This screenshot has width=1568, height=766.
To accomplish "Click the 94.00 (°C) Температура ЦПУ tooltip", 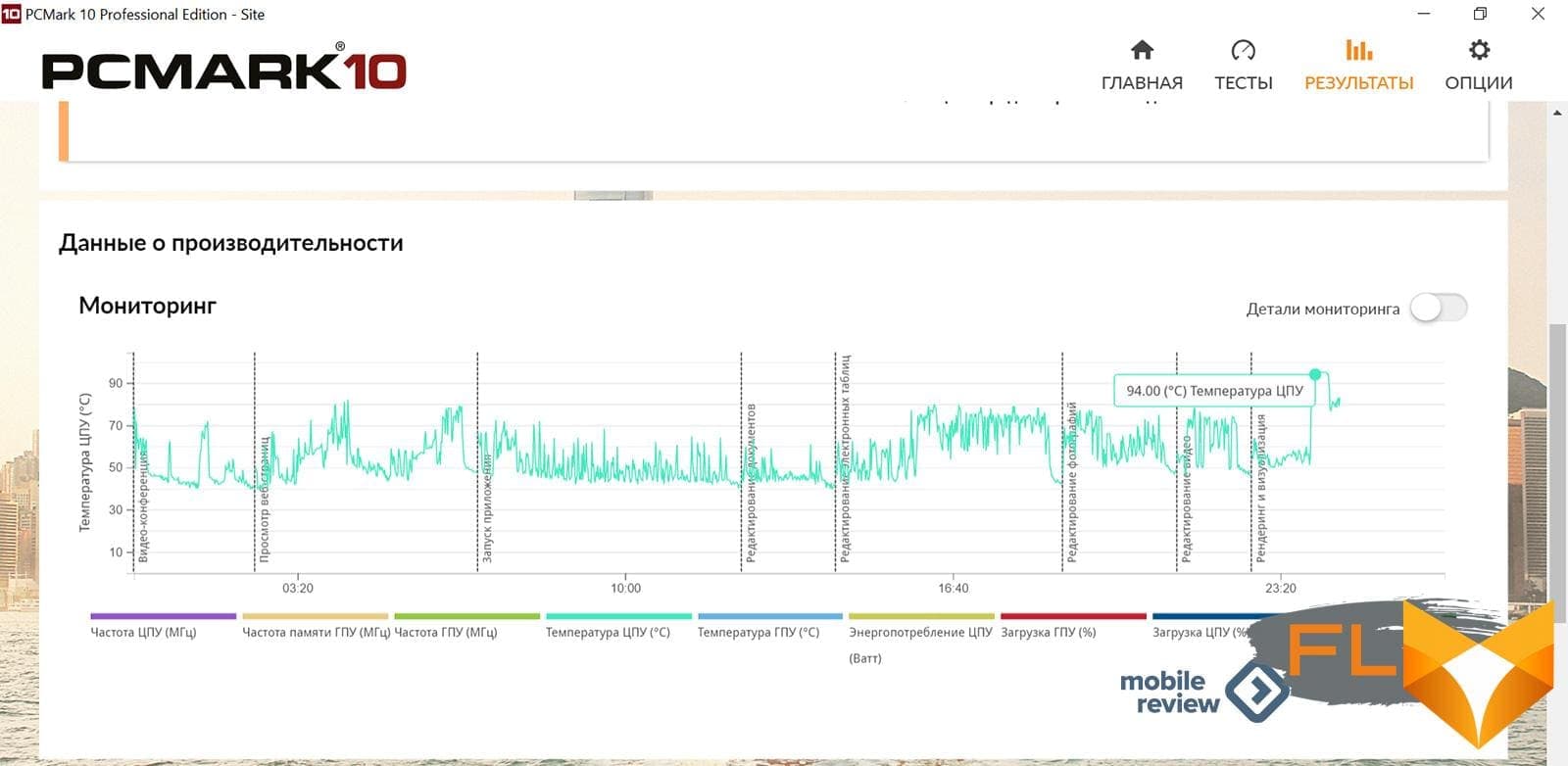I will 1214,390.
